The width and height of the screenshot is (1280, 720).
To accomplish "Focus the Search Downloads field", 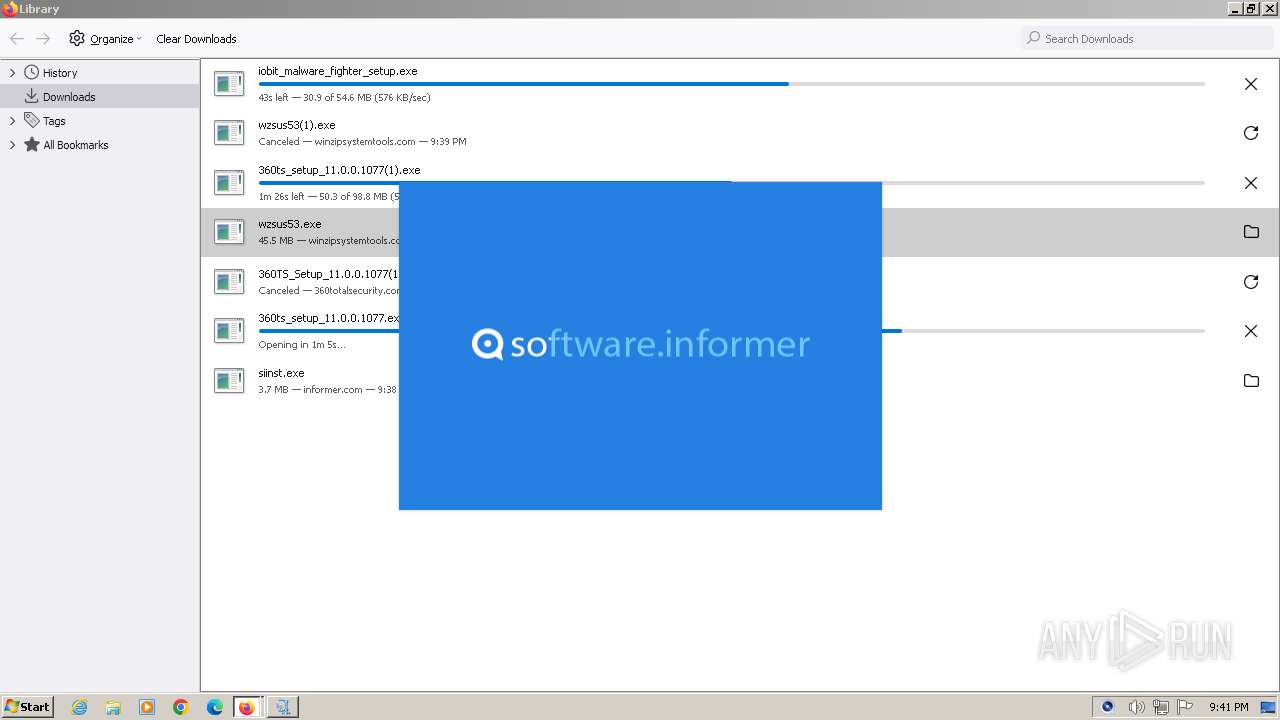I will pos(1146,39).
